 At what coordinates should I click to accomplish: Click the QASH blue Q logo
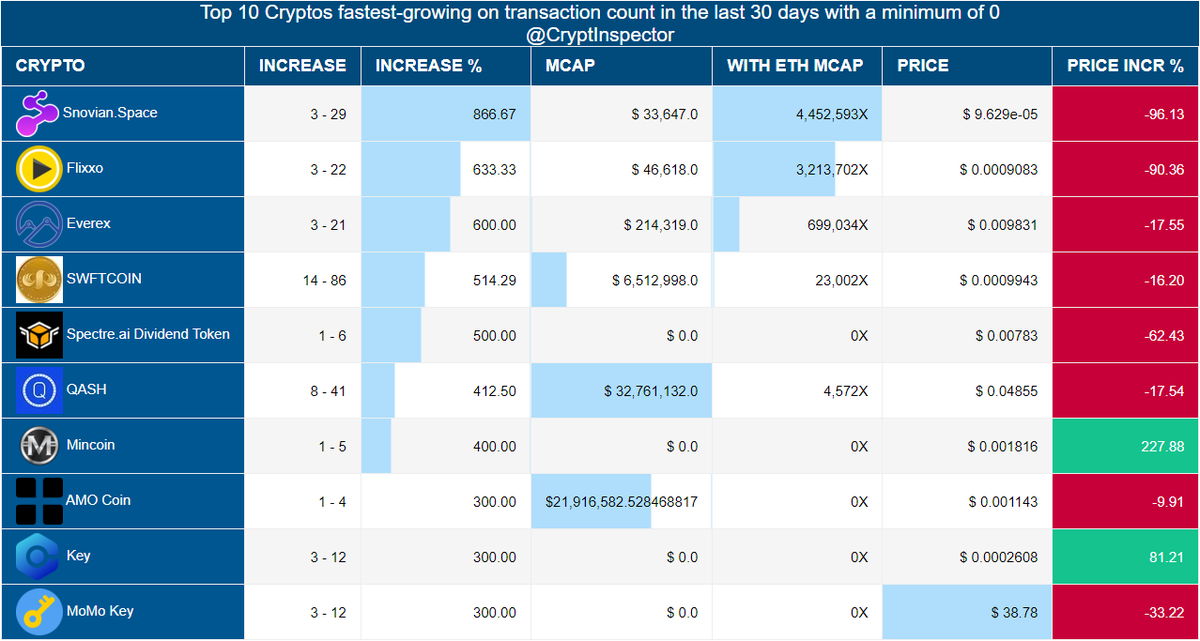pyautogui.click(x=39, y=390)
